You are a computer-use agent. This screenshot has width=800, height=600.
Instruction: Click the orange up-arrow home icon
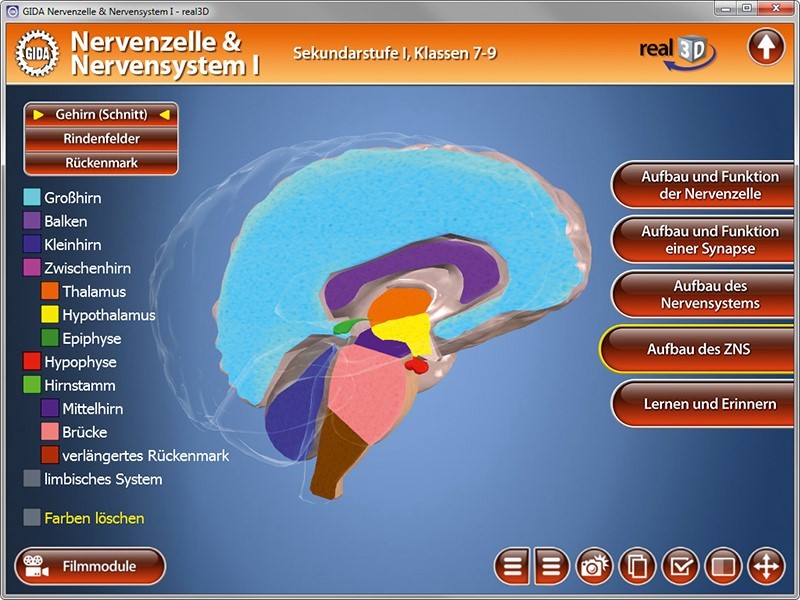point(766,47)
